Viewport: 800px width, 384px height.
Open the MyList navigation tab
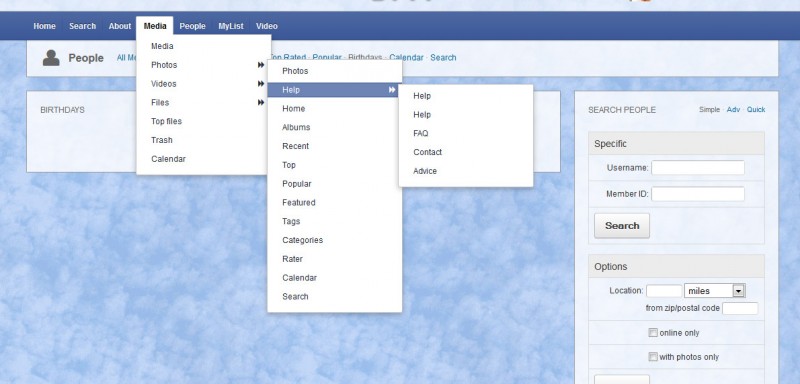pos(231,26)
